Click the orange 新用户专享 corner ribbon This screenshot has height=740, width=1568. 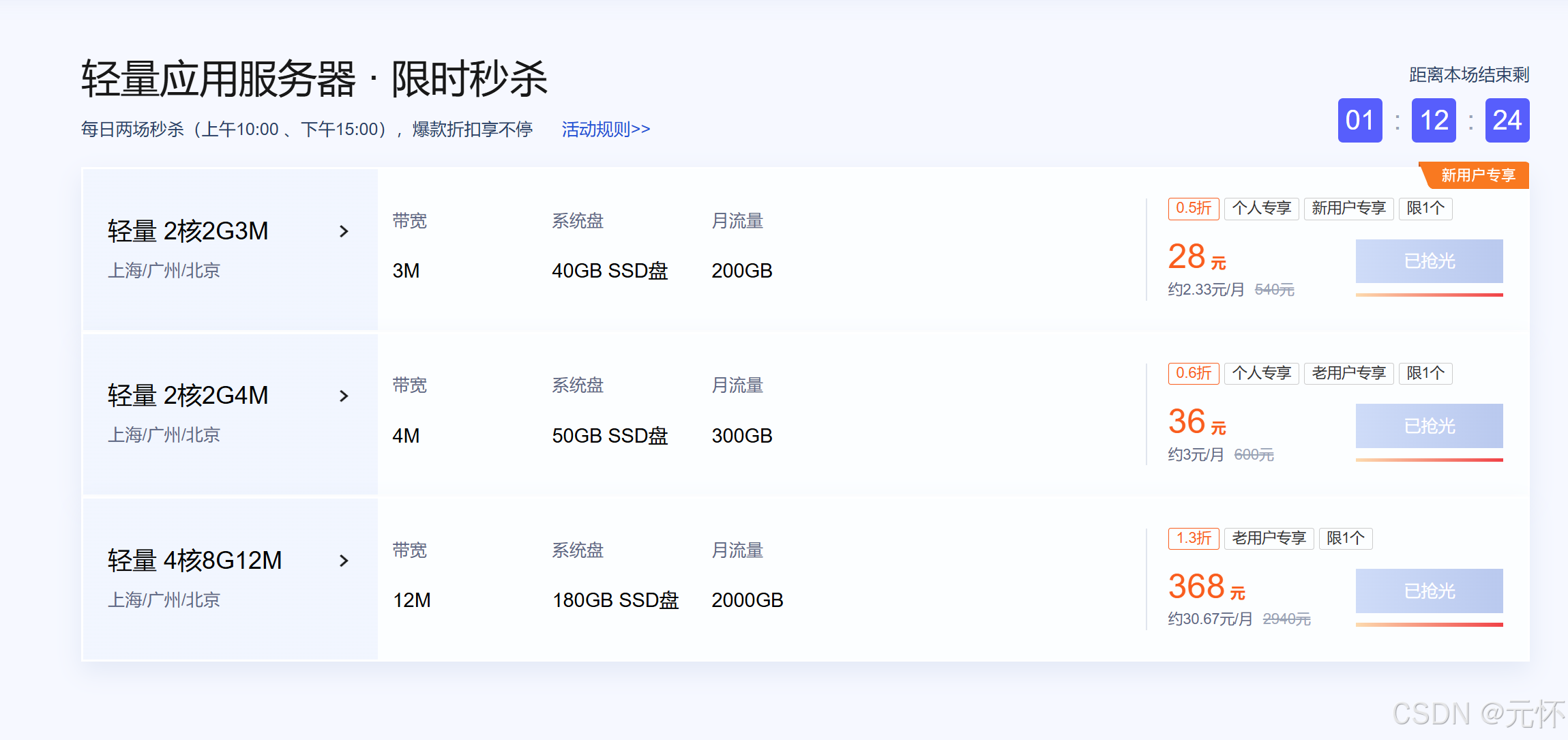(1477, 175)
